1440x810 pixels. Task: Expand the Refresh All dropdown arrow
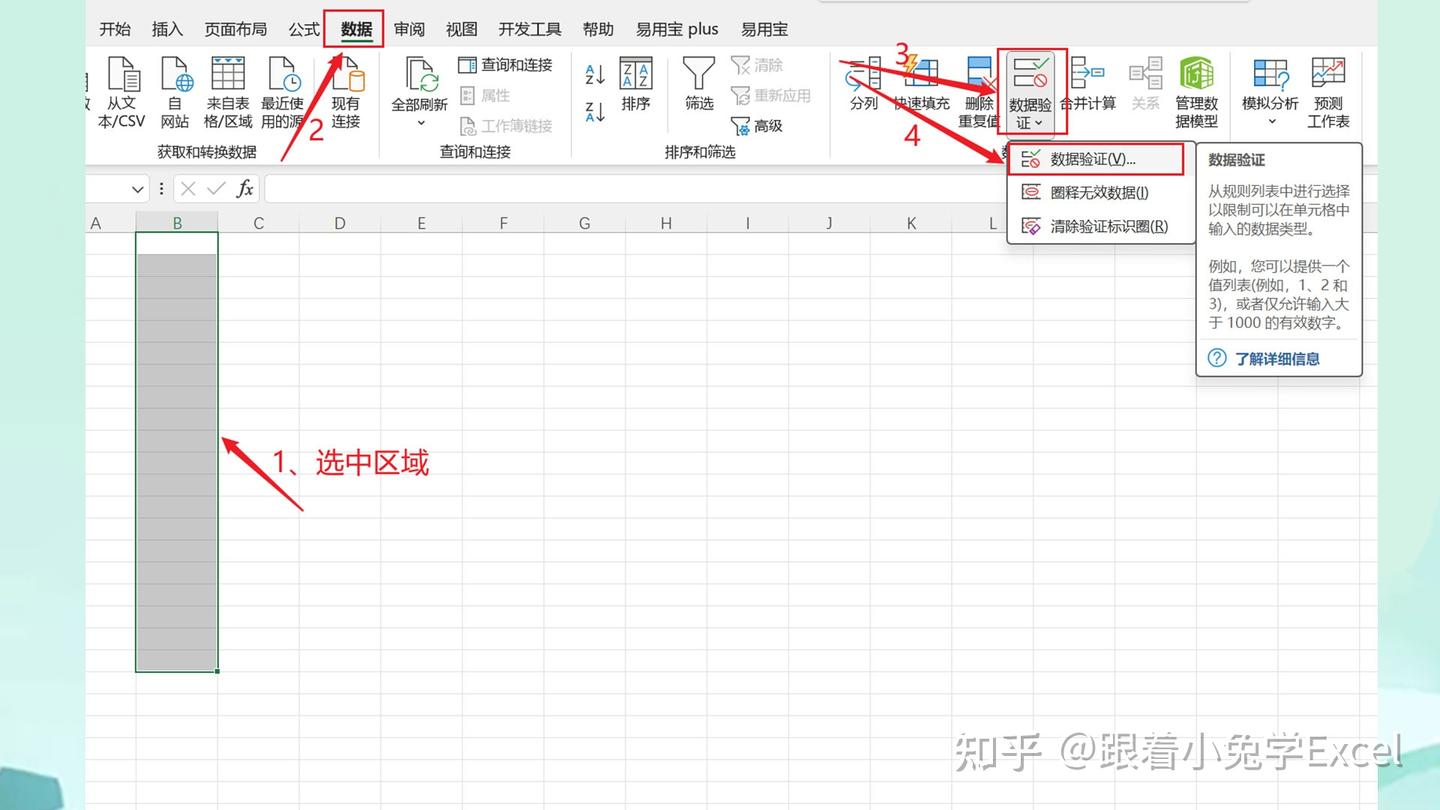420,122
